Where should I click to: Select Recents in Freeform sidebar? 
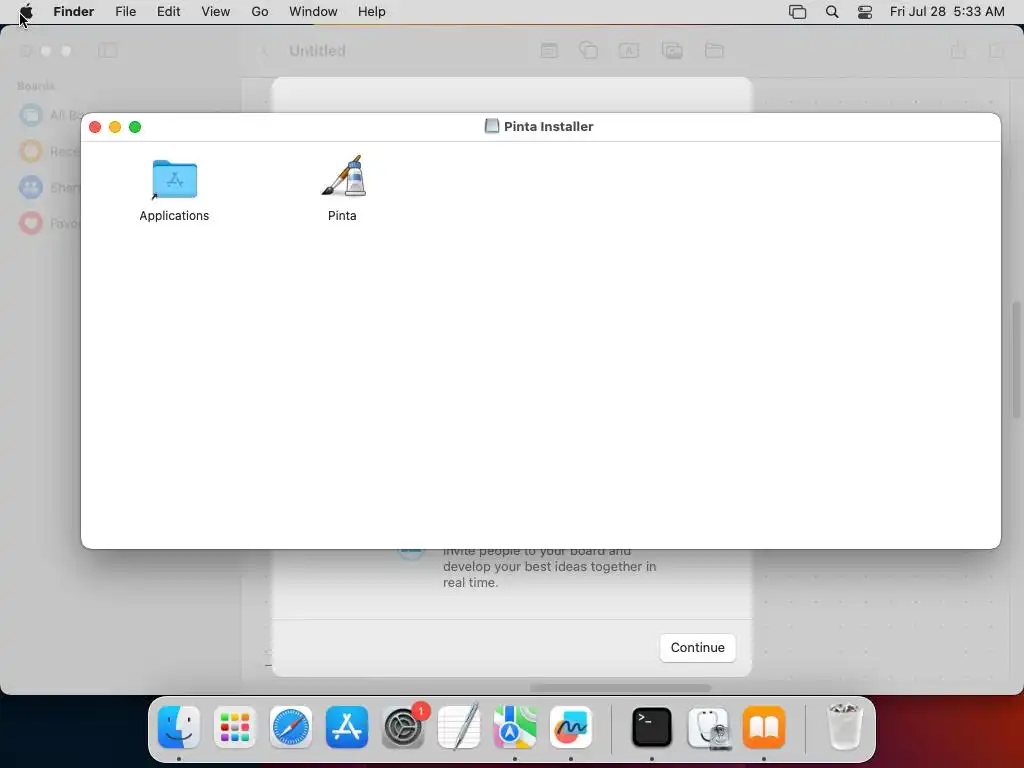coord(50,152)
